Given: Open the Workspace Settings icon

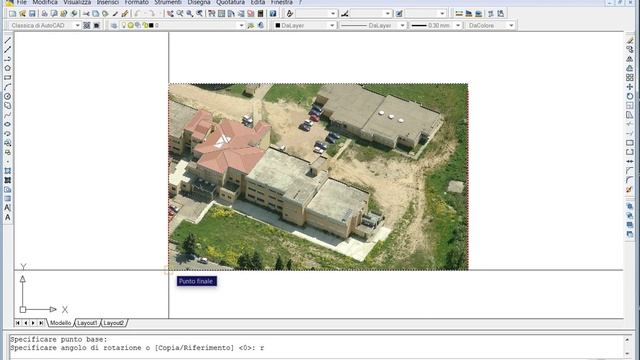Looking at the screenshot, I should 87,25.
